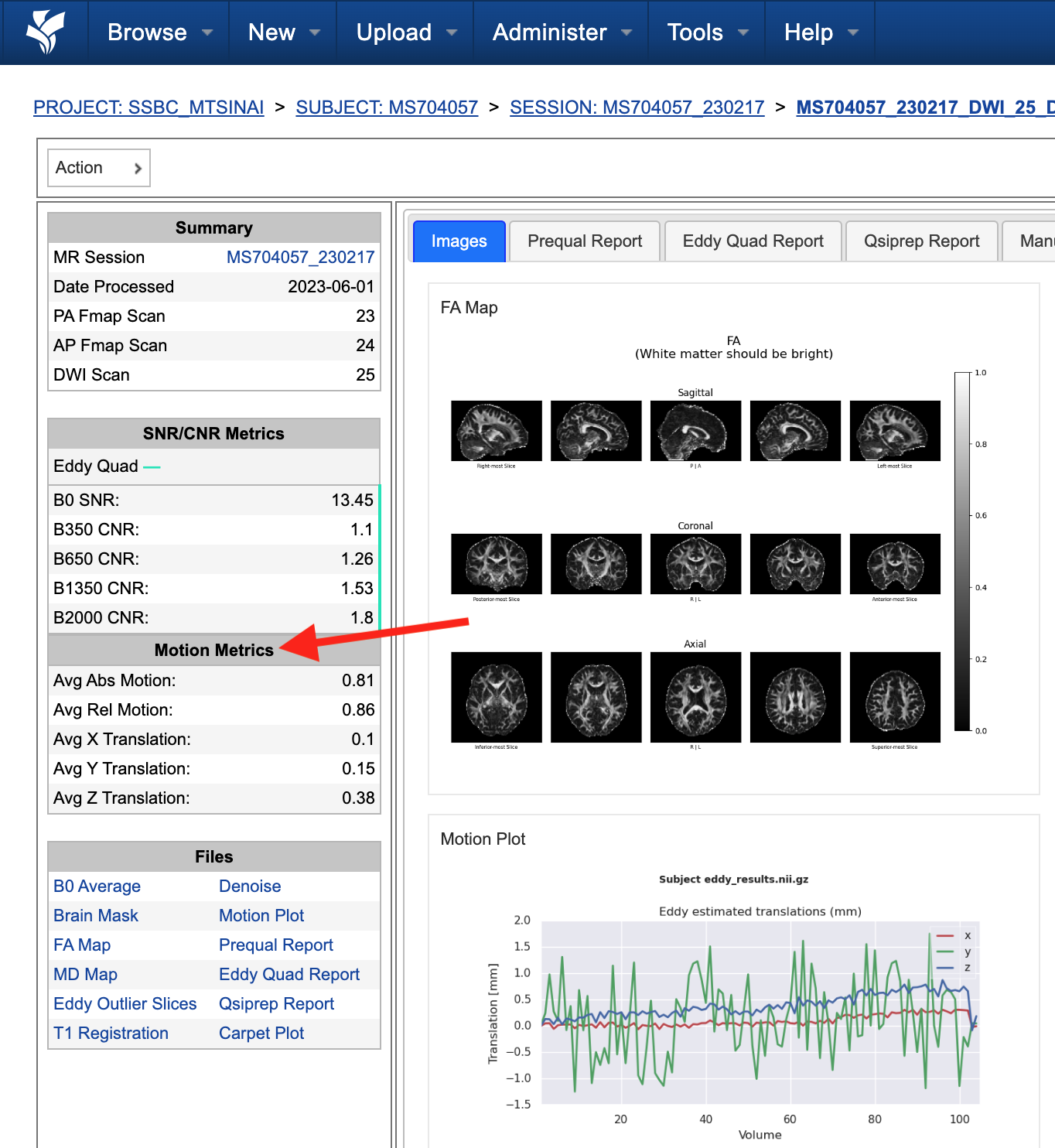This screenshot has height=1148, width=1055.
Task: Follow the MS704057_230217 MR Session link
Action: 300,258
